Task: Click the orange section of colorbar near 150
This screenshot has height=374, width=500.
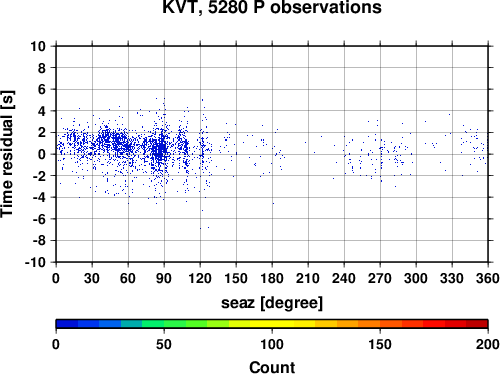Action: coord(380,324)
